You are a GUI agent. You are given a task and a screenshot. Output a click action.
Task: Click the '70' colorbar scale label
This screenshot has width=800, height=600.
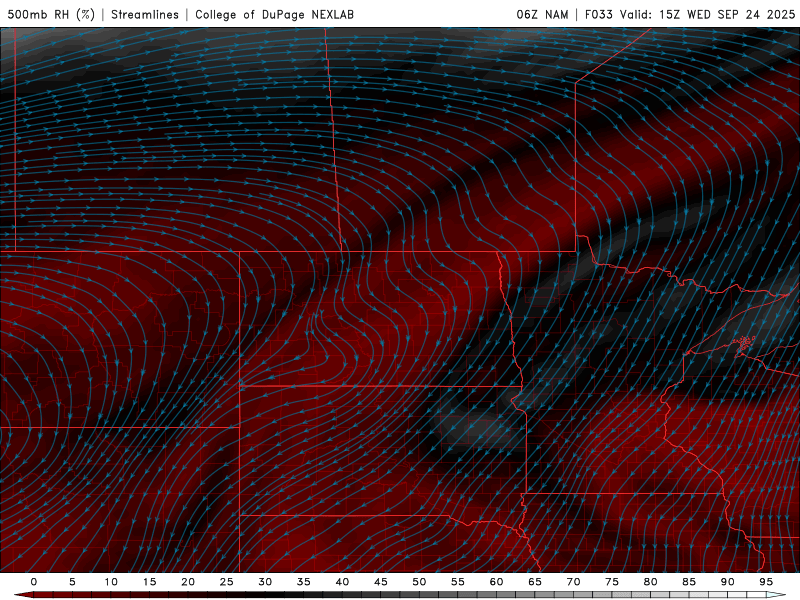click(x=573, y=582)
